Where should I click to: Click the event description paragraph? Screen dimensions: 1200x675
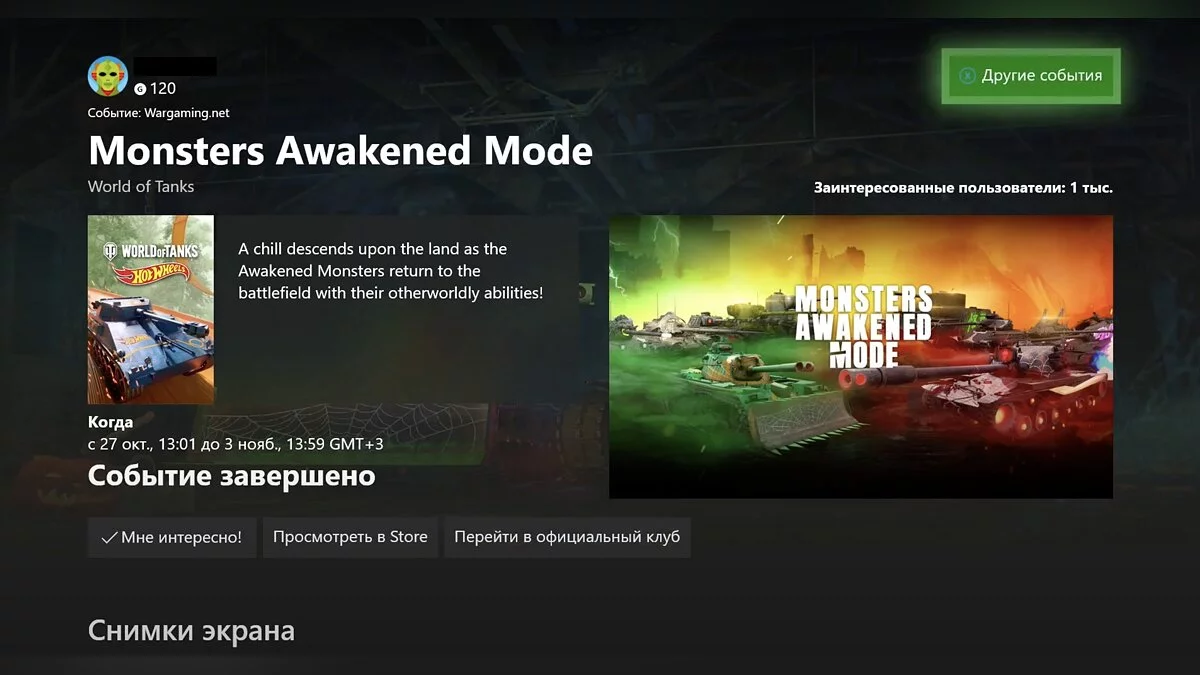[x=391, y=271]
